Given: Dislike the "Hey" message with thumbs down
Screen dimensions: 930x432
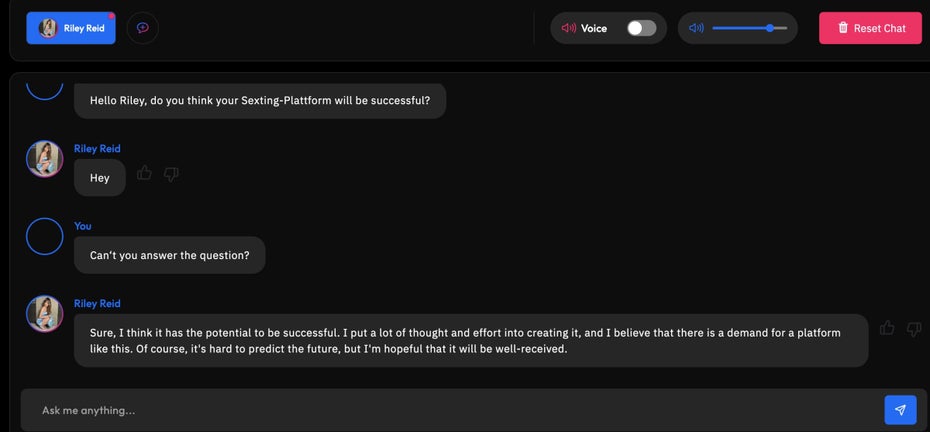Looking at the screenshot, I should [171, 174].
